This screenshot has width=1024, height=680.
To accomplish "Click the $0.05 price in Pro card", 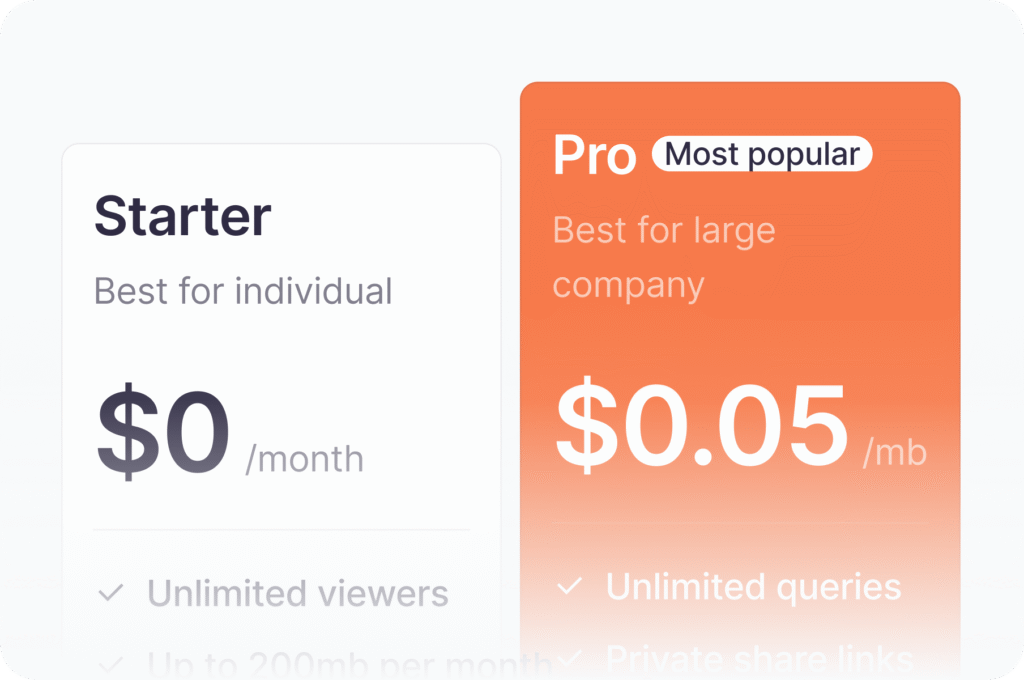I will (701, 425).
